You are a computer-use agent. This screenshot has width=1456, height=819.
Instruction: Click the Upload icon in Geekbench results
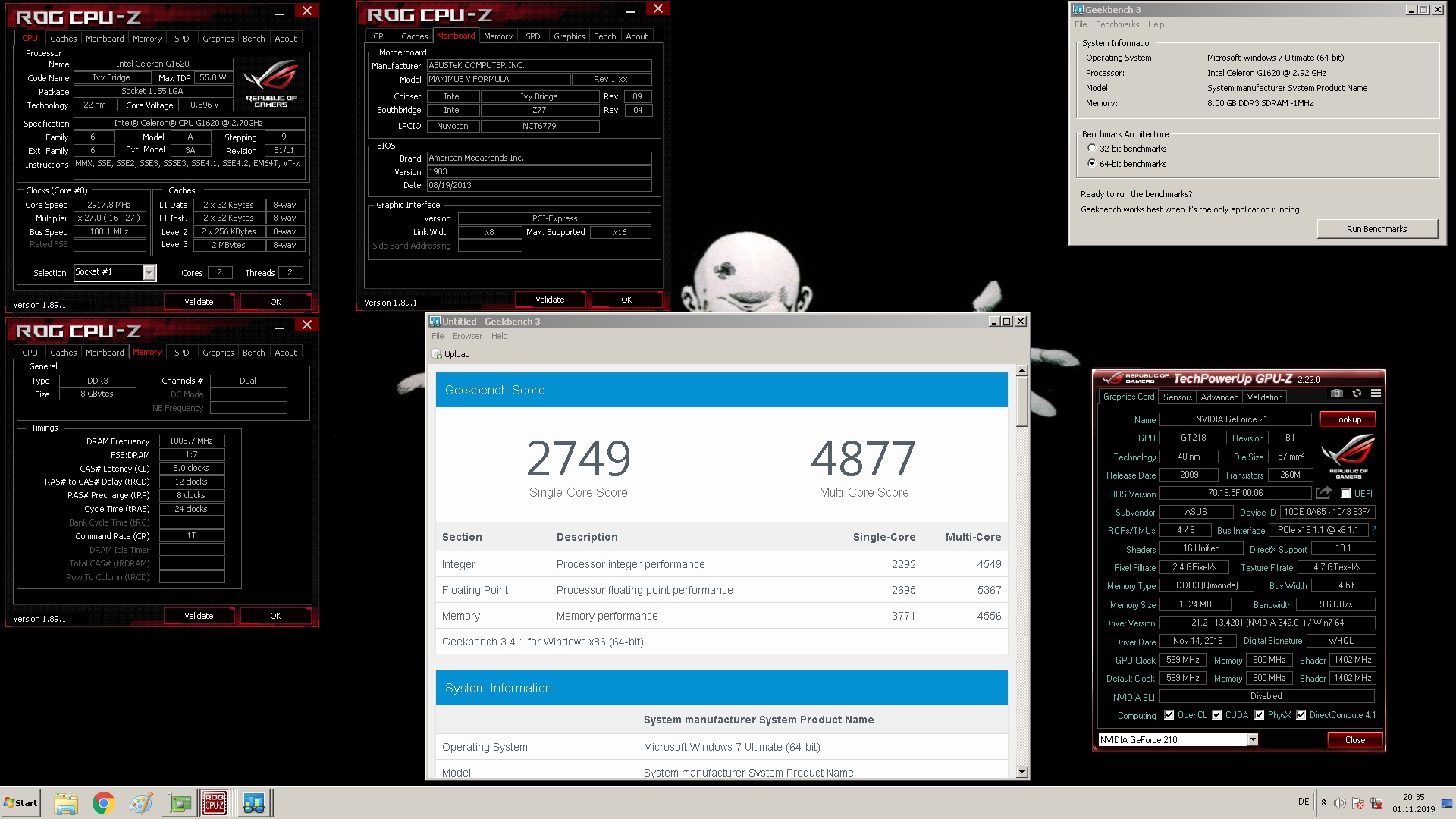coord(437,354)
